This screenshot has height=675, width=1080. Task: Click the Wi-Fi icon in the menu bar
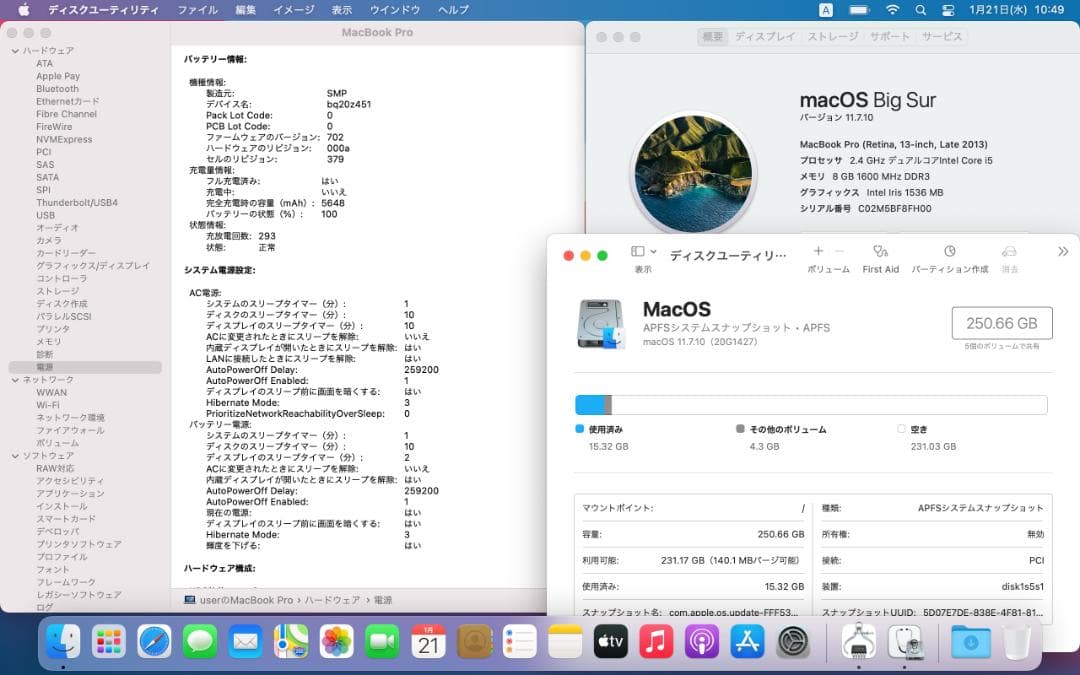[893, 10]
